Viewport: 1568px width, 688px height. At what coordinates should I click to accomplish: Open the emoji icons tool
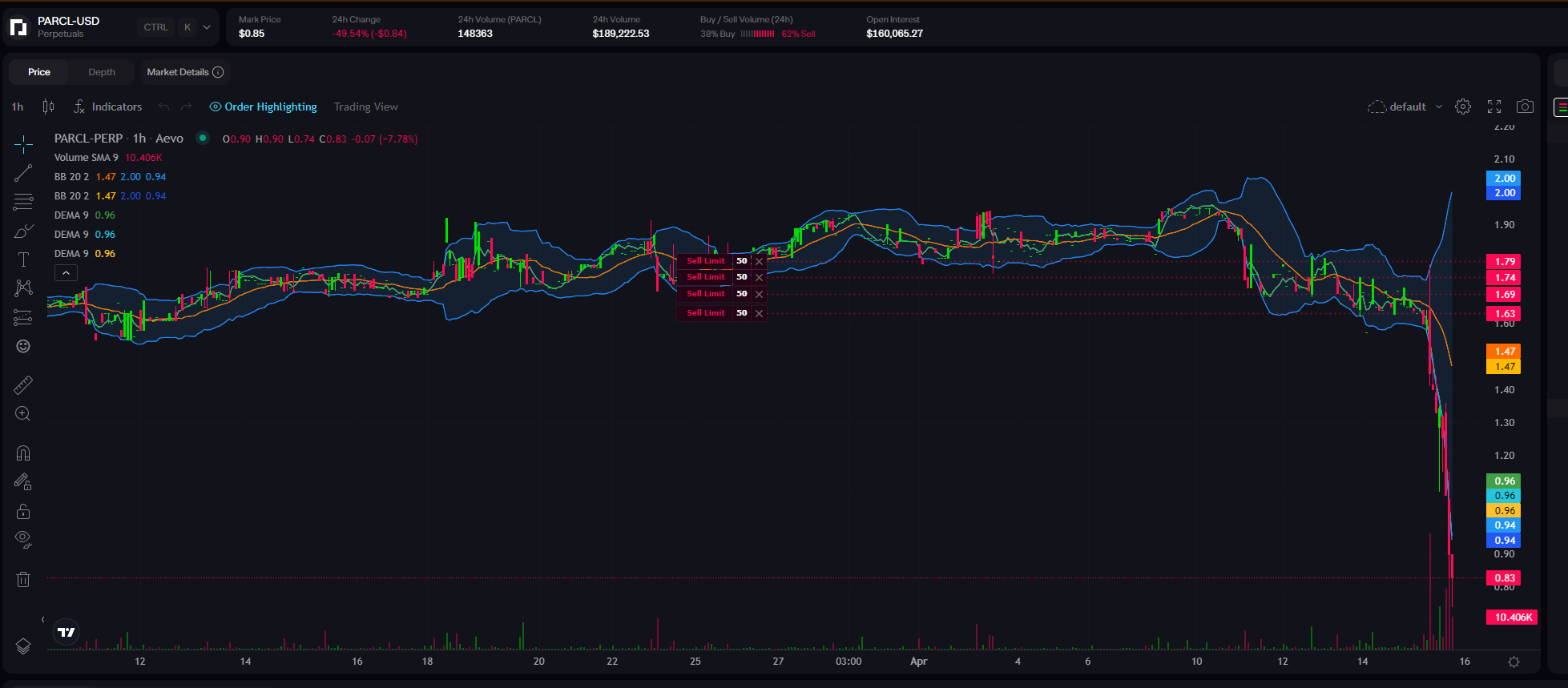pyautogui.click(x=23, y=346)
